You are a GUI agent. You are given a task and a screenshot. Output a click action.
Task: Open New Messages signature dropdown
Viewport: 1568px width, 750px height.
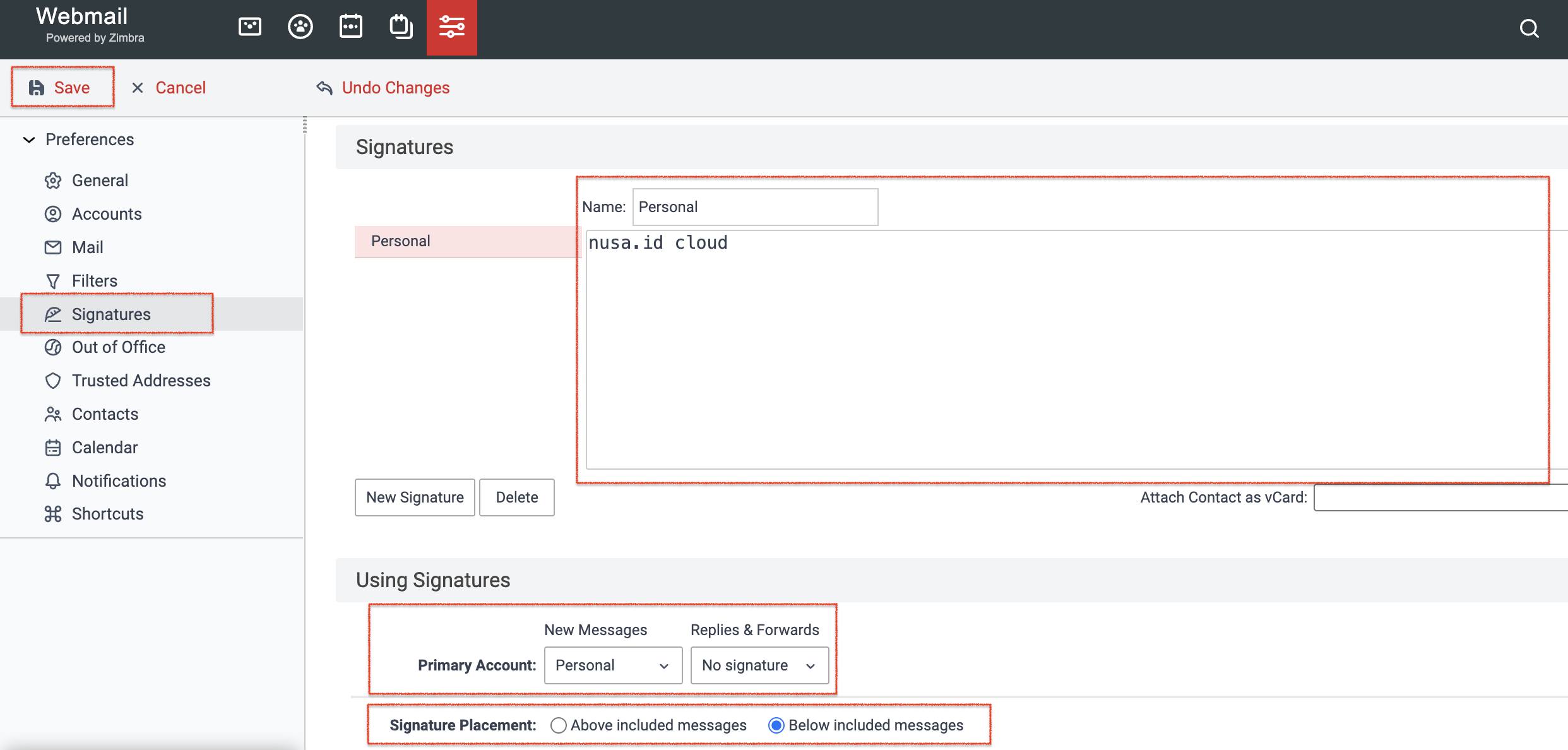[614, 665]
